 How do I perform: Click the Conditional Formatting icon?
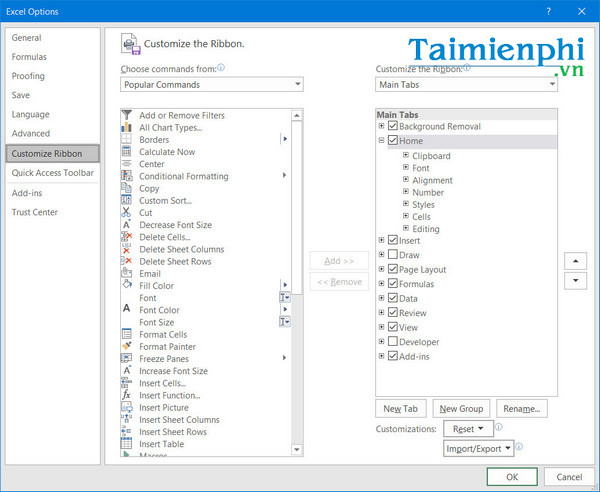coord(127,176)
